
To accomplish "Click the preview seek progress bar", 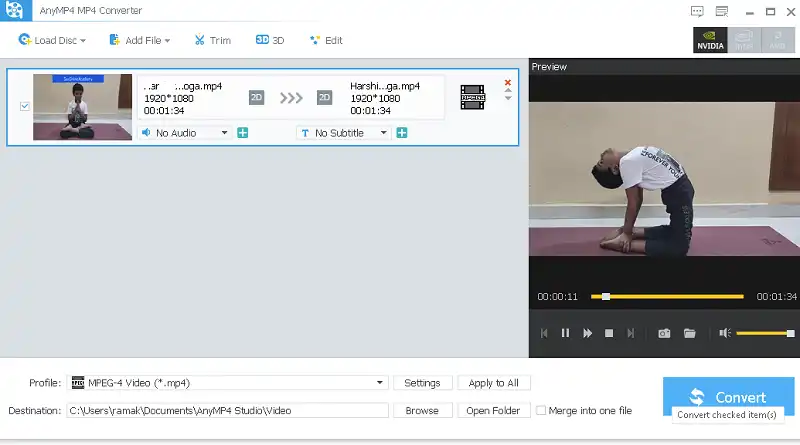I will point(670,297).
